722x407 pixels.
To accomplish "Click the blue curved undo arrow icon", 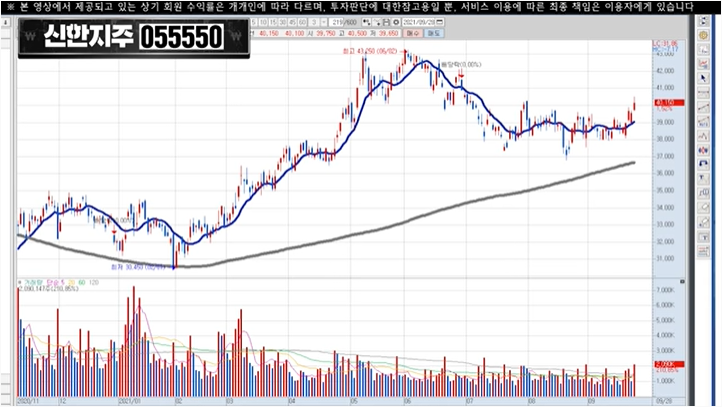I will pyautogui.click(x=703, y=164).
